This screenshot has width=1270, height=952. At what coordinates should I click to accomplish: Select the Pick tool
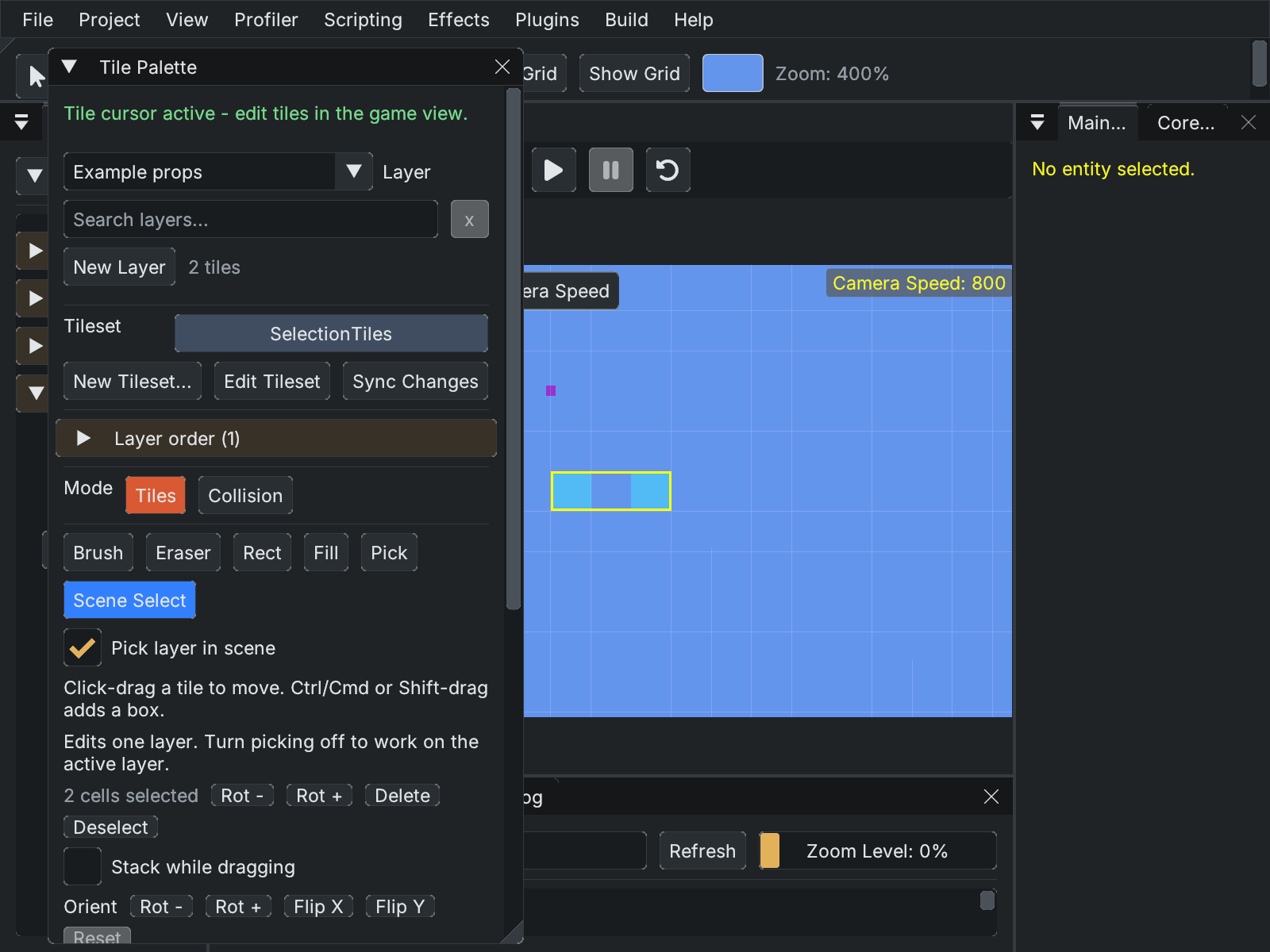[389, 553]
